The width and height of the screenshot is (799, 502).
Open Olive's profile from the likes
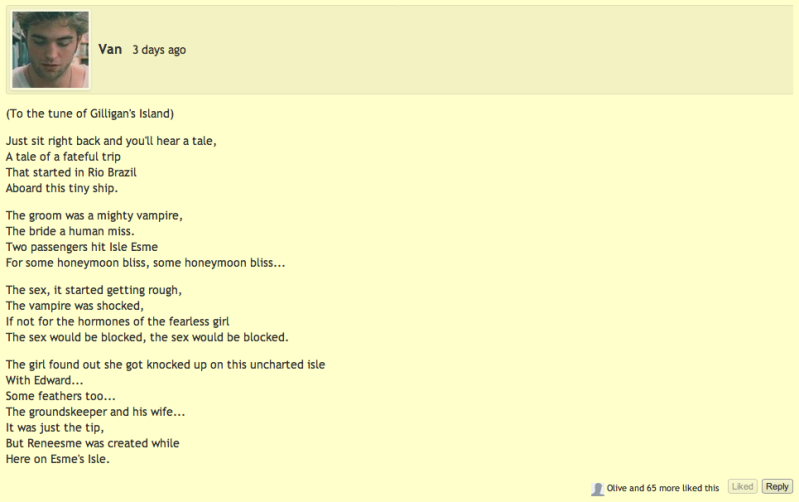tap(617, 488)
